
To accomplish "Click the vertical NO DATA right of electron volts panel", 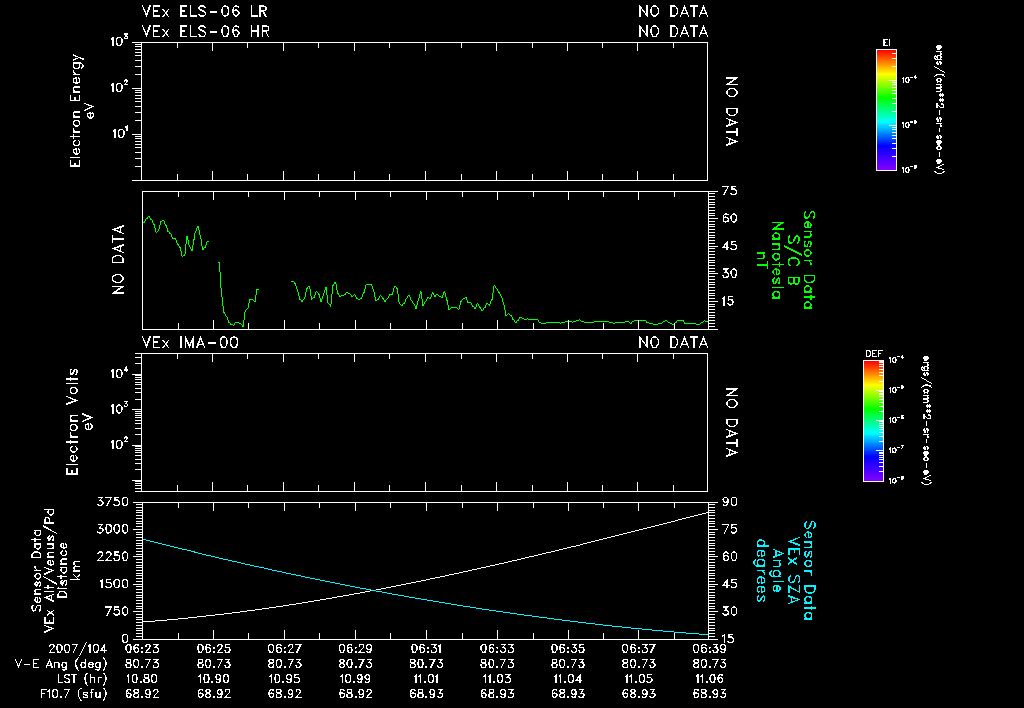I will (x=731, y=423).
